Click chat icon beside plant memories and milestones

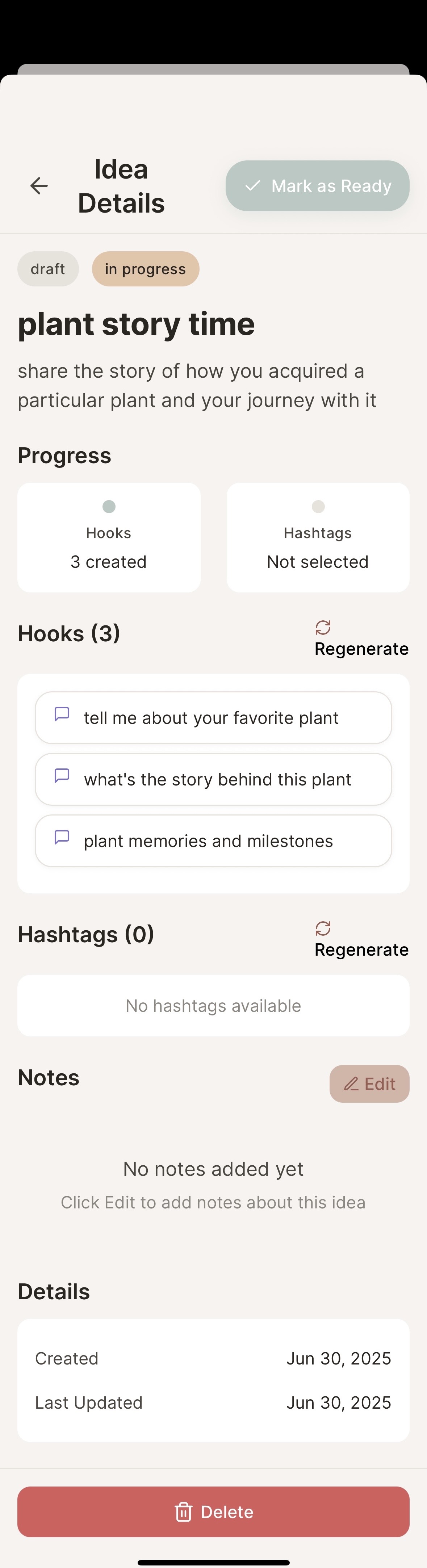tap(62, 837)
